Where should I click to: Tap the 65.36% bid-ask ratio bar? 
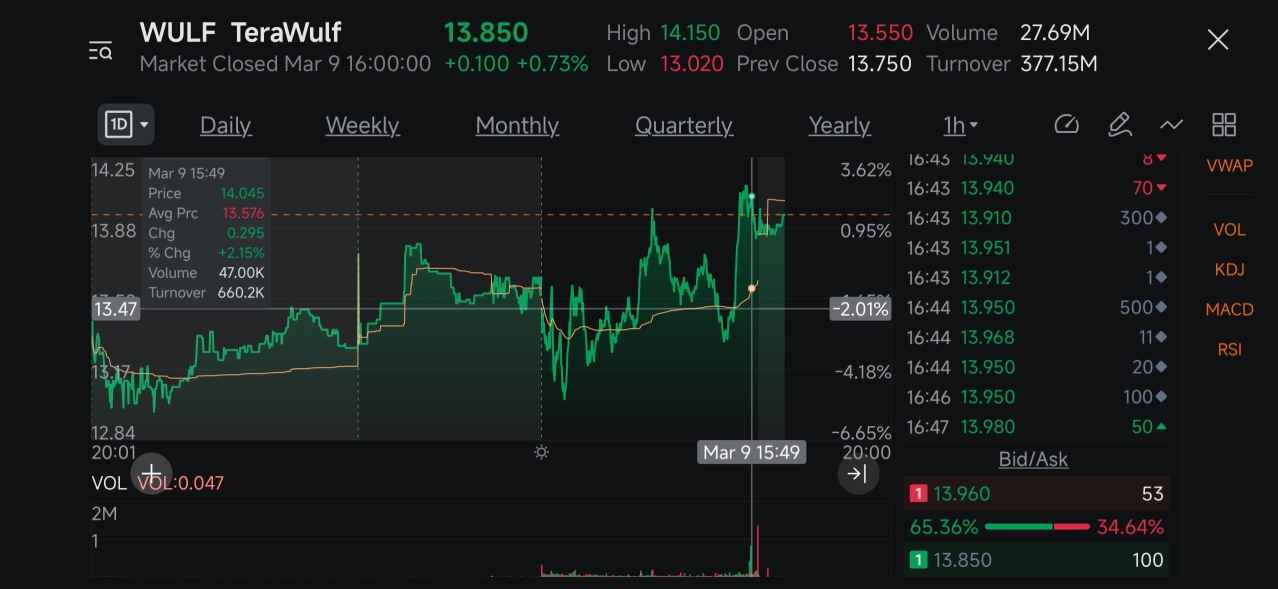tap(1036, 527)
